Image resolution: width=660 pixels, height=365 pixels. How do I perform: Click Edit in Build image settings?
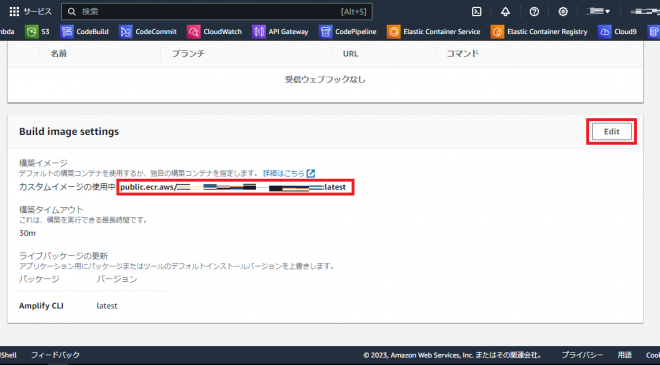coord(612,131)
